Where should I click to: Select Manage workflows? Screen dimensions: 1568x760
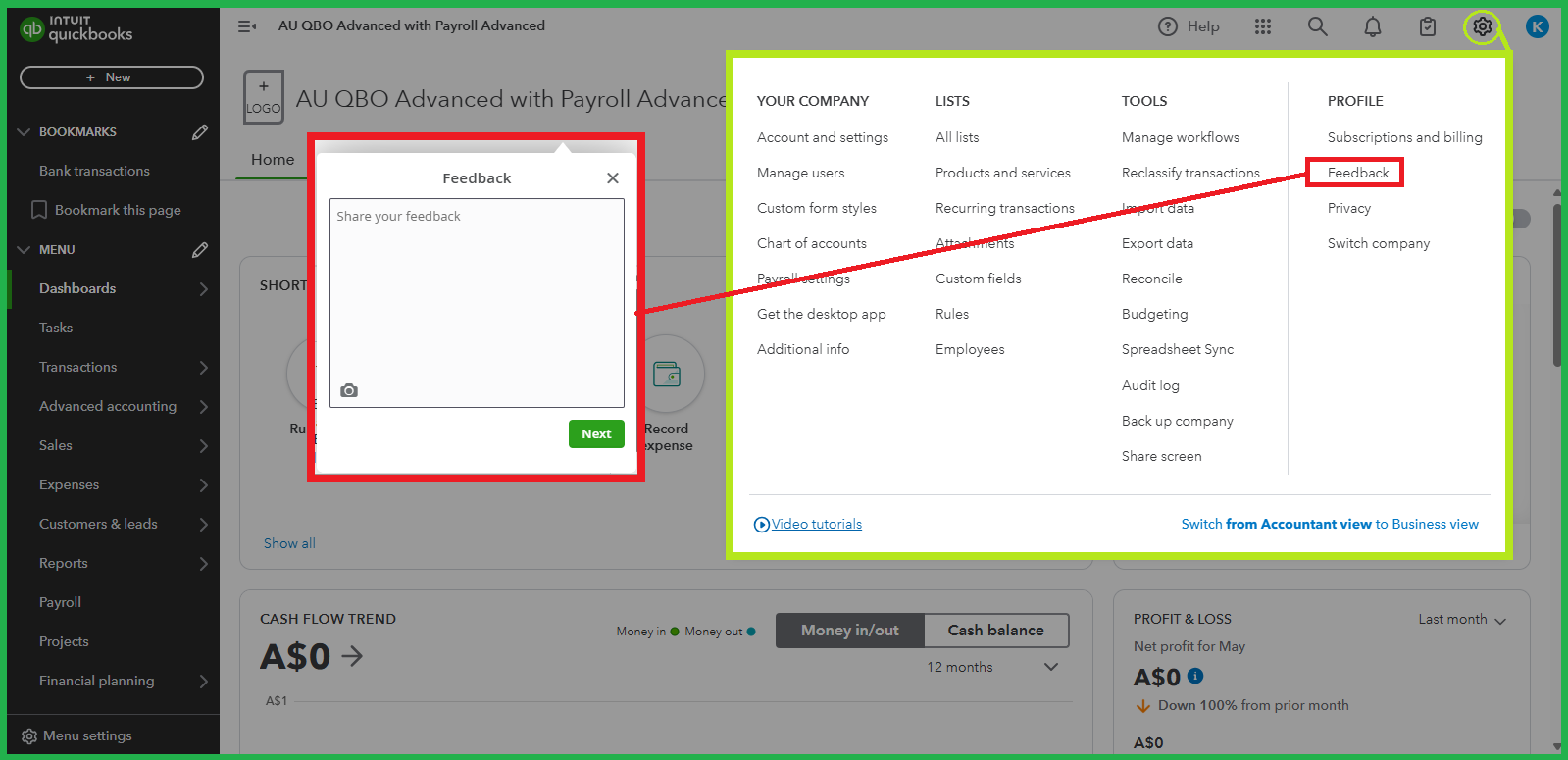1180,137
